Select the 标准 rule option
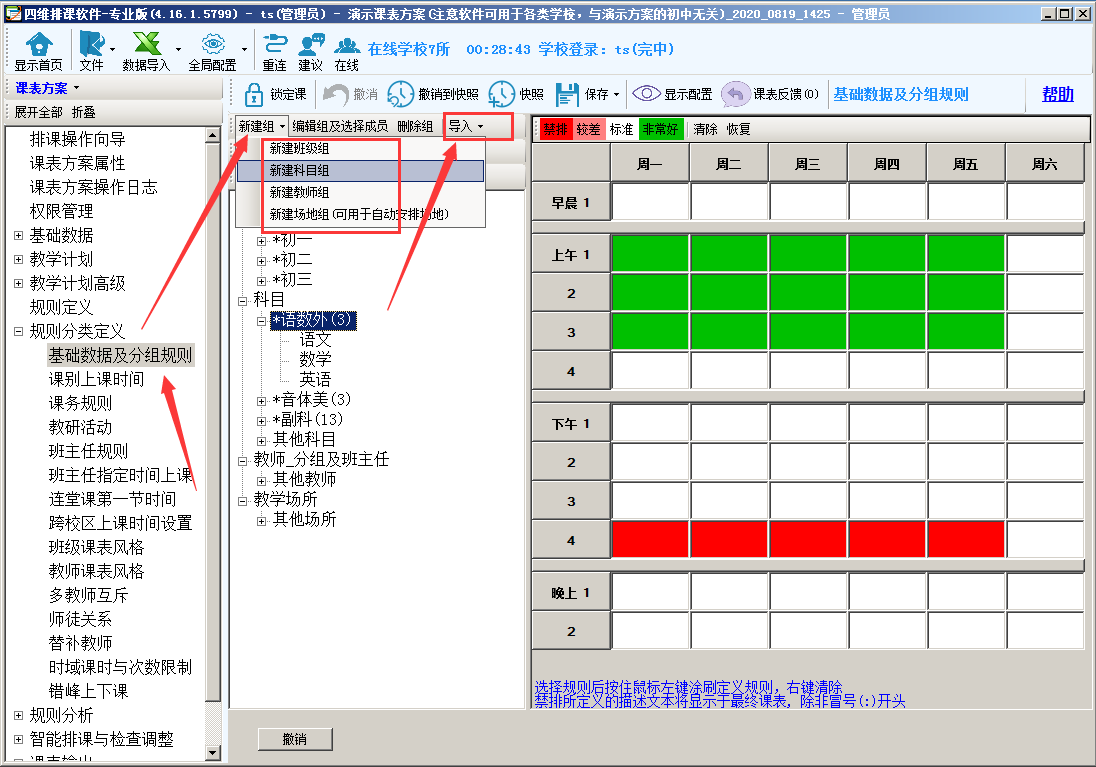This screenshot has height=767, width=1096. (x=621, y=129)
